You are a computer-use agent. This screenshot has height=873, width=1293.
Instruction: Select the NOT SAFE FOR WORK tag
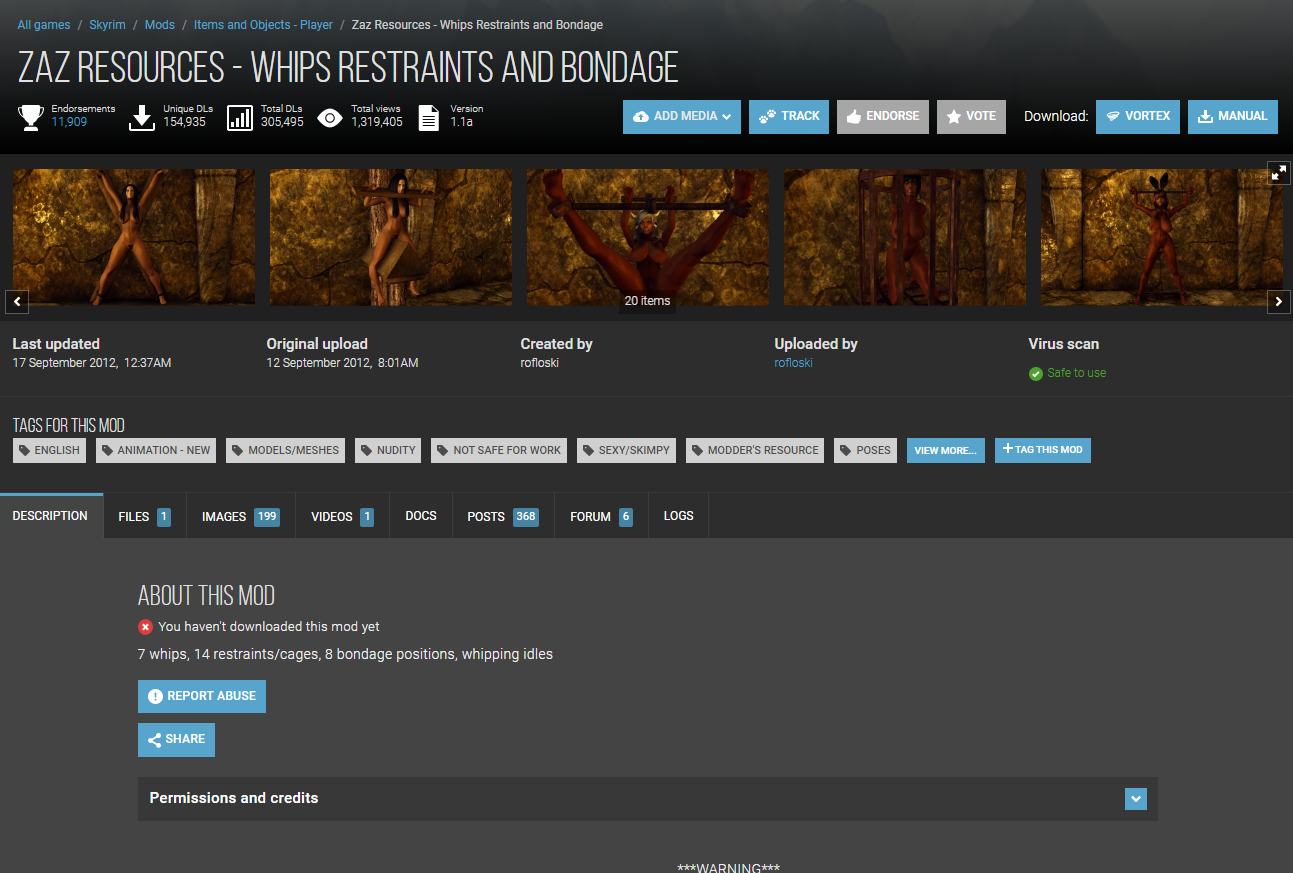pos(499,451)
